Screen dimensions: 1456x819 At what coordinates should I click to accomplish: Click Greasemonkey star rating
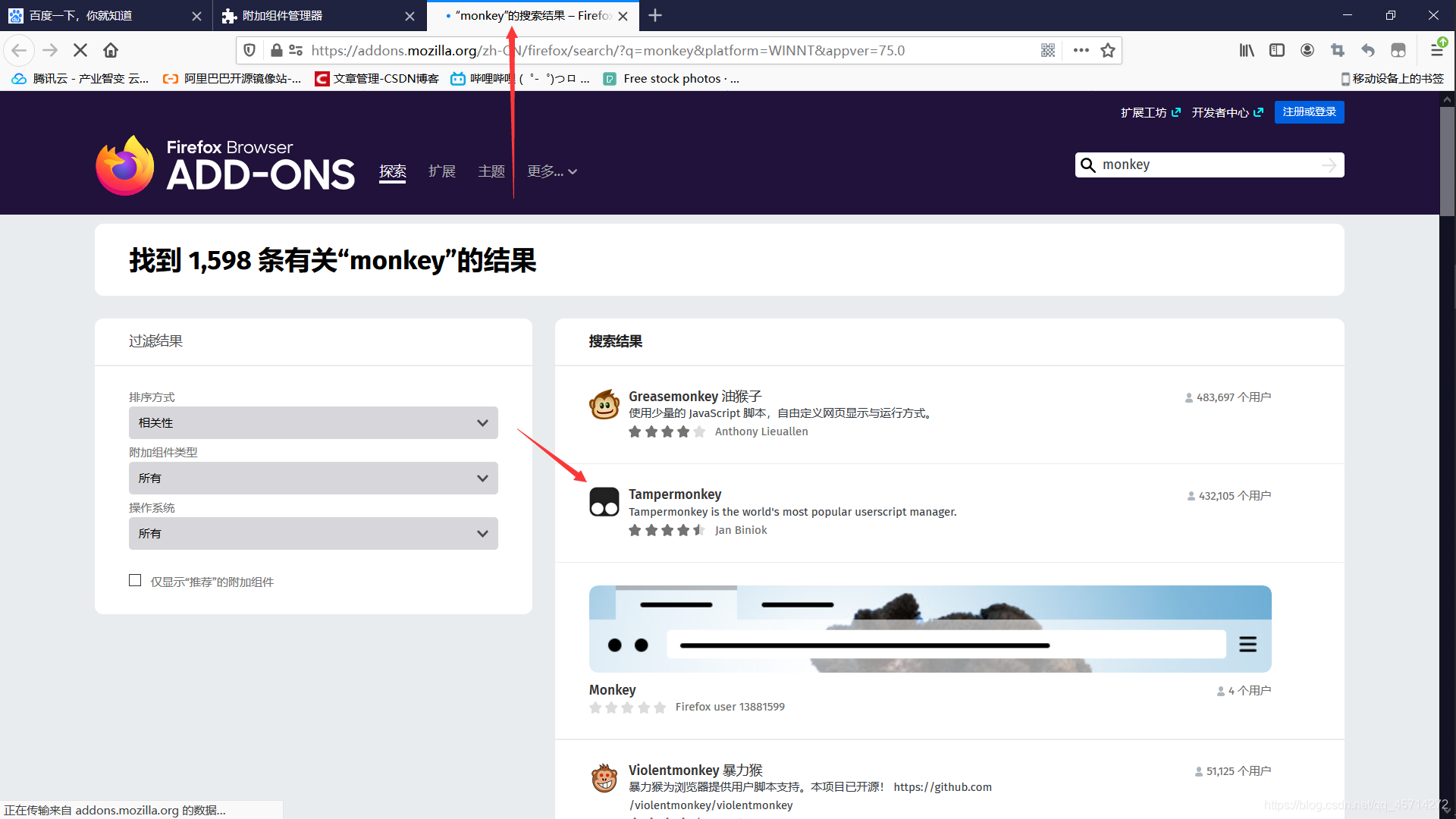667,431
